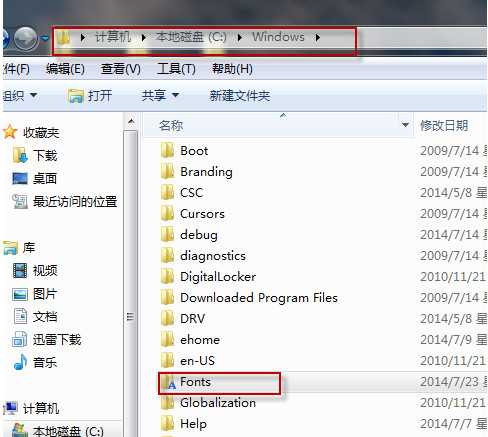Screen dimensions: 488x437
Task: Select the debug folder icon
Action: [167, 235]
